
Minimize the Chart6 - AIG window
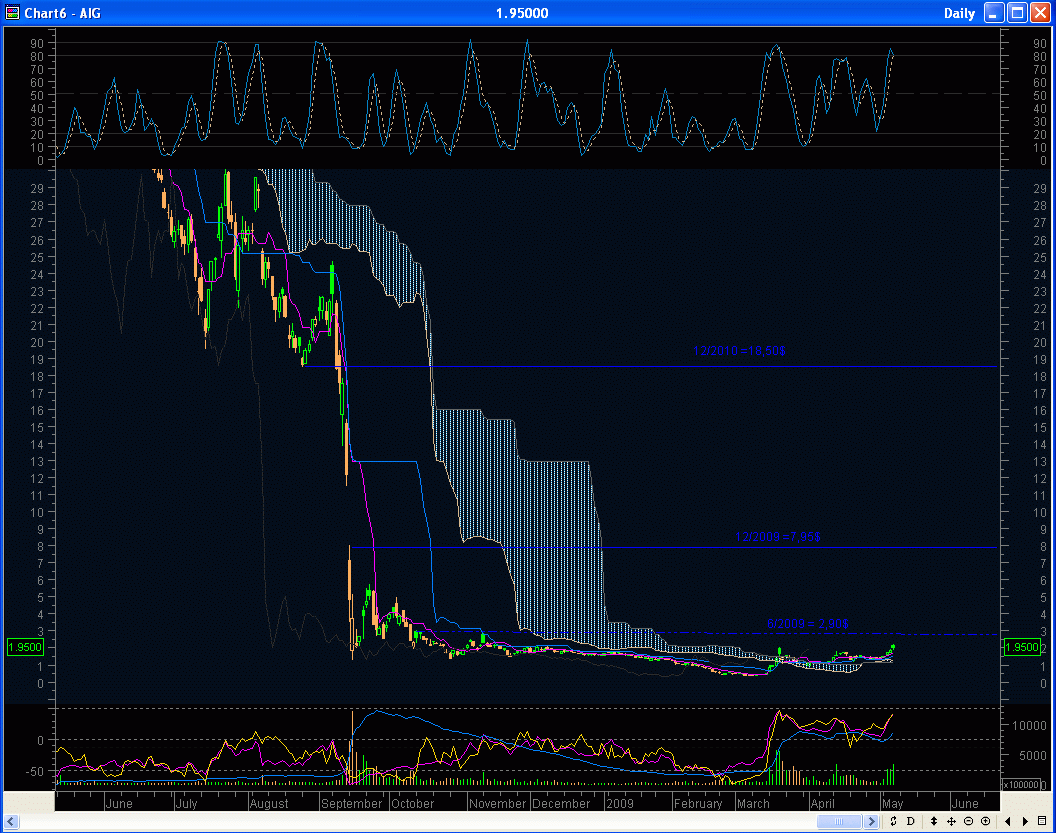(x=994, y=12)
